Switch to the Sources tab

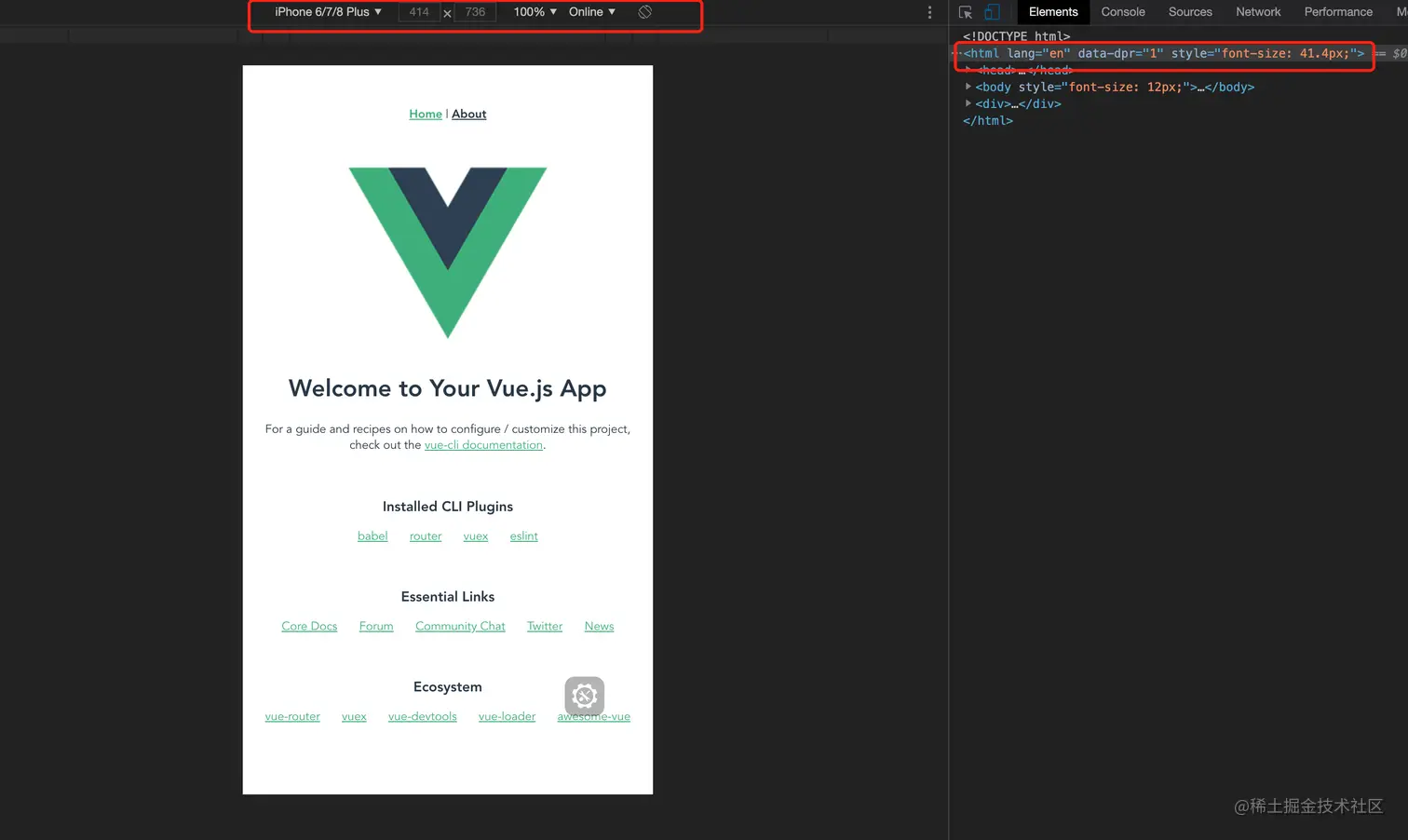click(1190, 12)
